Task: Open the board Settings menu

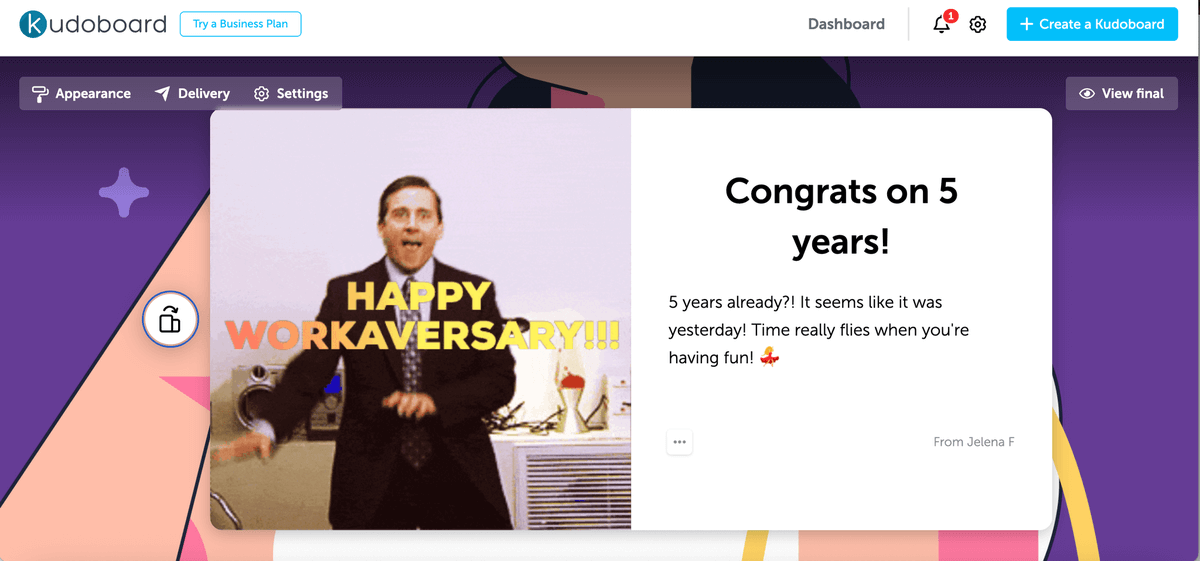Action: click(291, 94)
